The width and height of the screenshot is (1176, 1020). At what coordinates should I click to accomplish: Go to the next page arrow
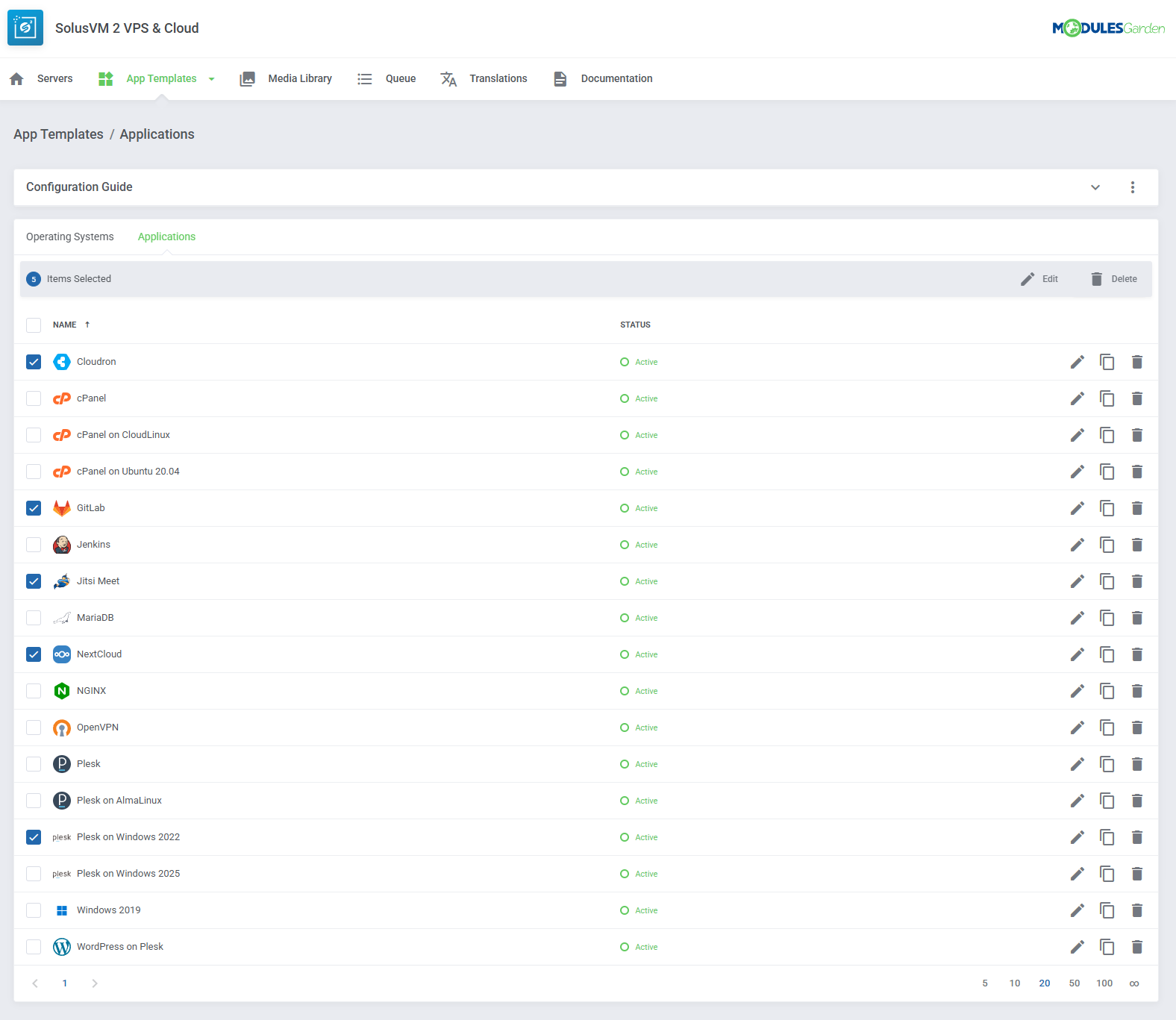95,983
